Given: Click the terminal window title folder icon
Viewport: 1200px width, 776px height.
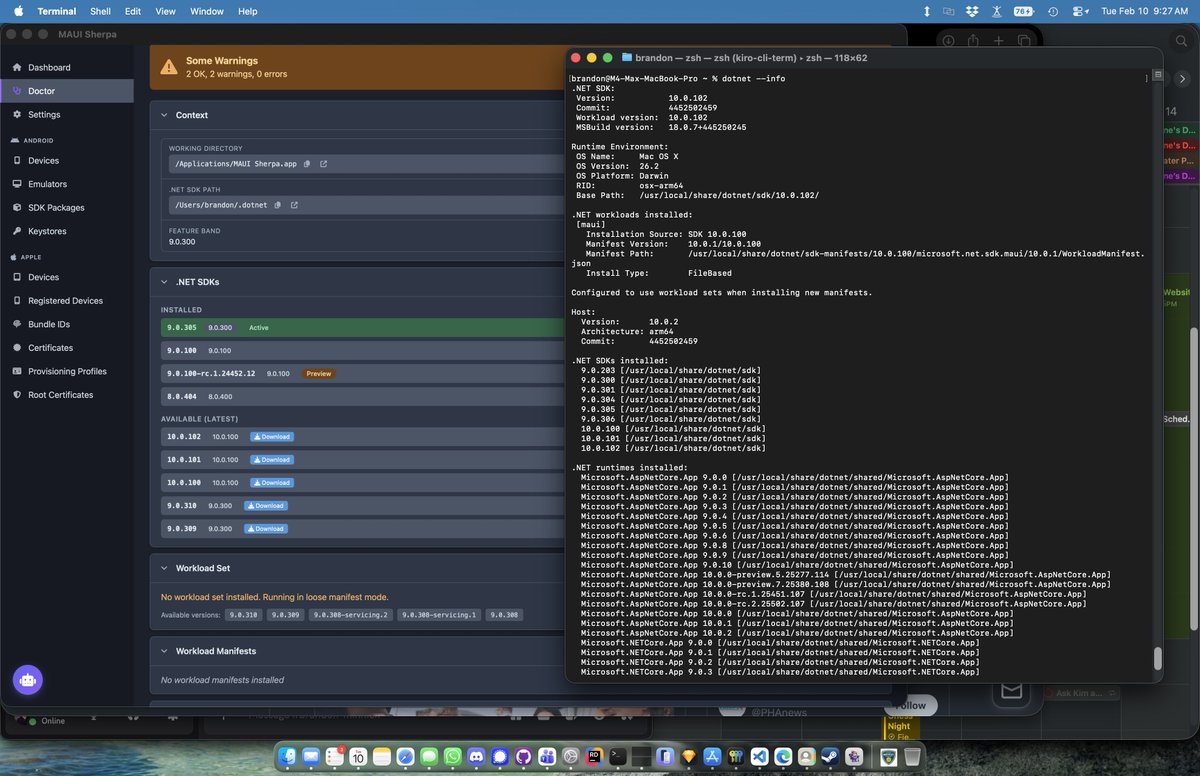Looking at the screenshot, I should 627,58.
